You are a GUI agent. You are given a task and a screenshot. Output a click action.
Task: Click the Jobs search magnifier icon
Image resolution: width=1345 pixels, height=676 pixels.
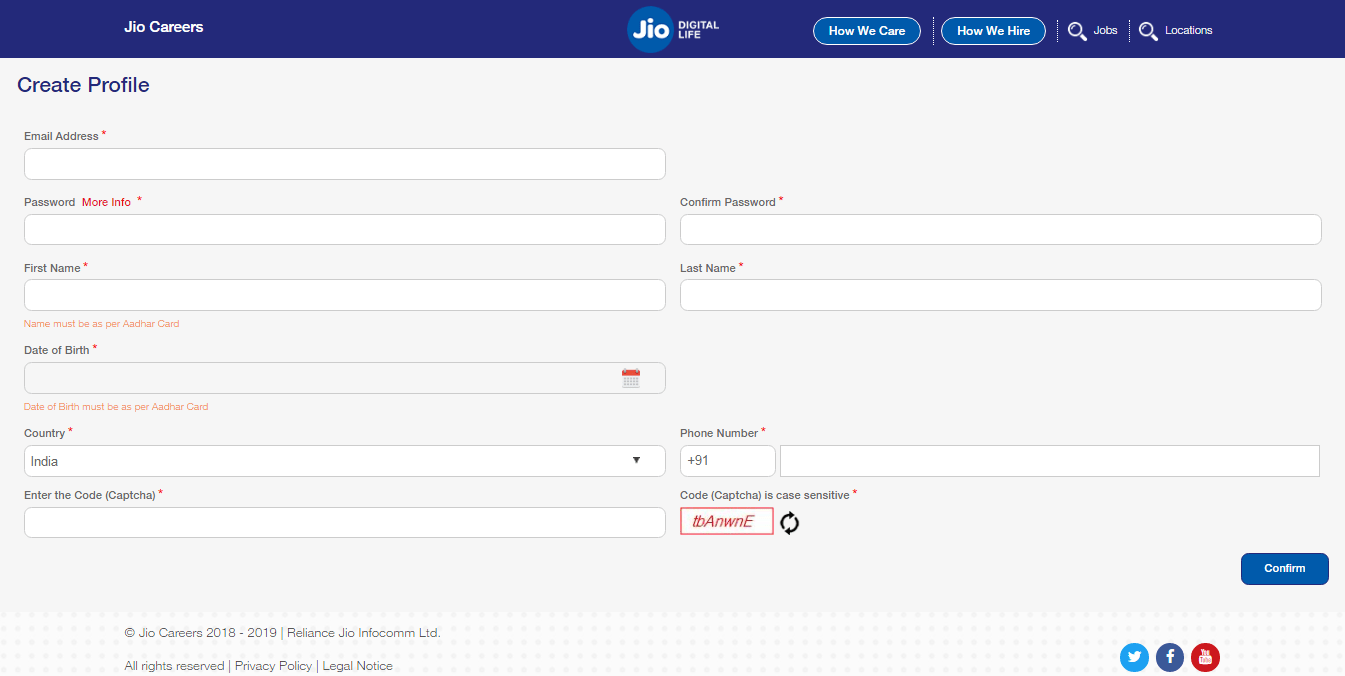click(x=1077, y=31)
